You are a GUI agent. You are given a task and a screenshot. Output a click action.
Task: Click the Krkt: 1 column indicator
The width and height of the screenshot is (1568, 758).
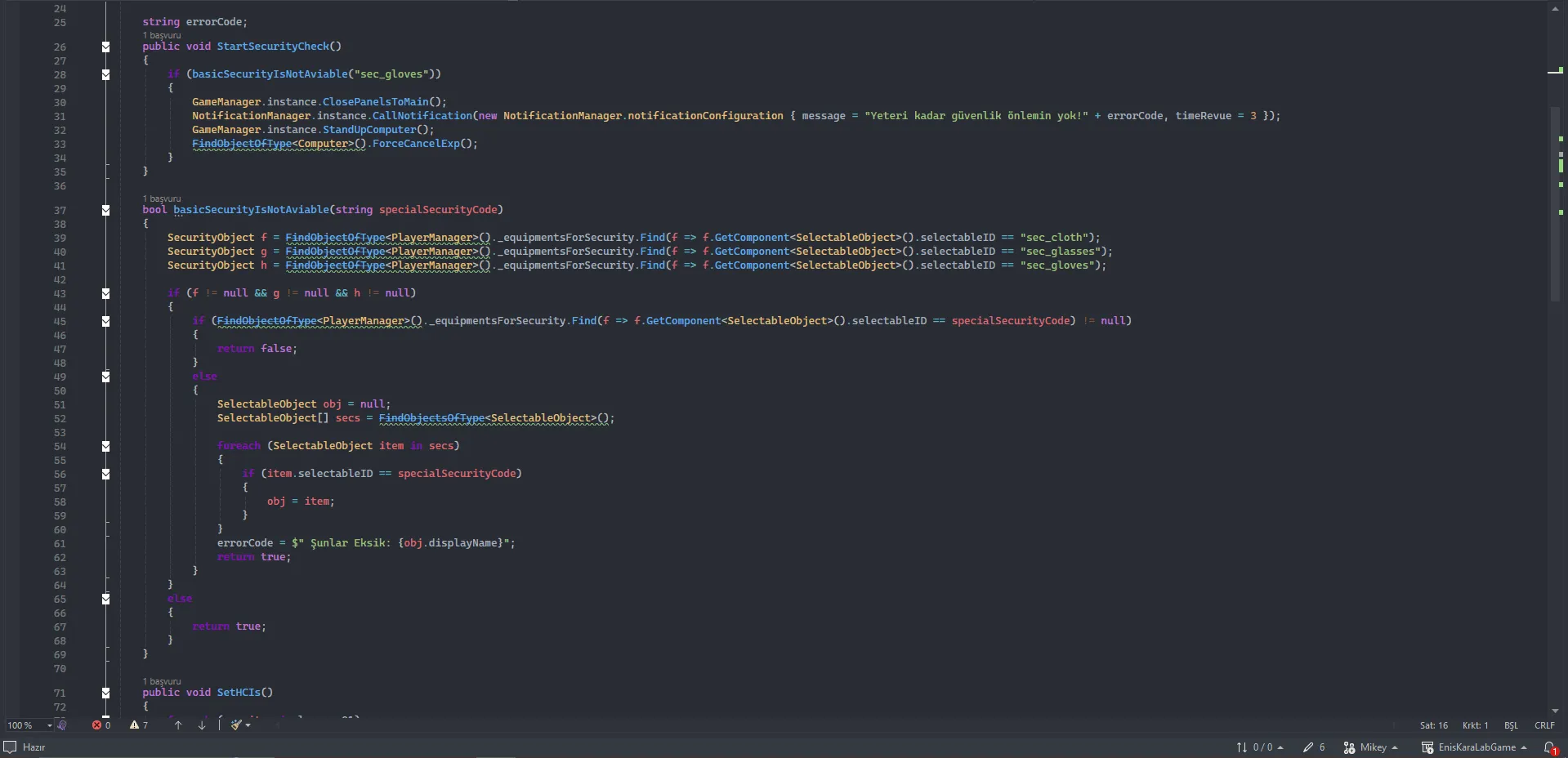click(x=1475, y=725)
